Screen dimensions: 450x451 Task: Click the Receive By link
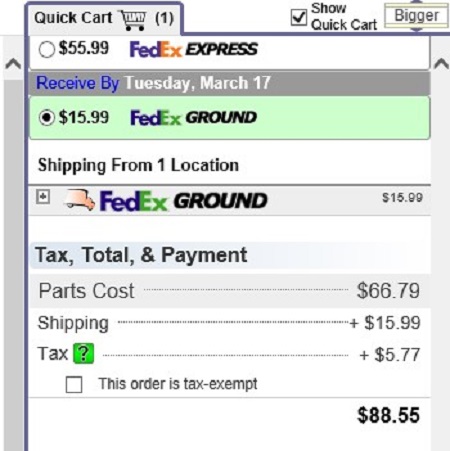[77, 83]
